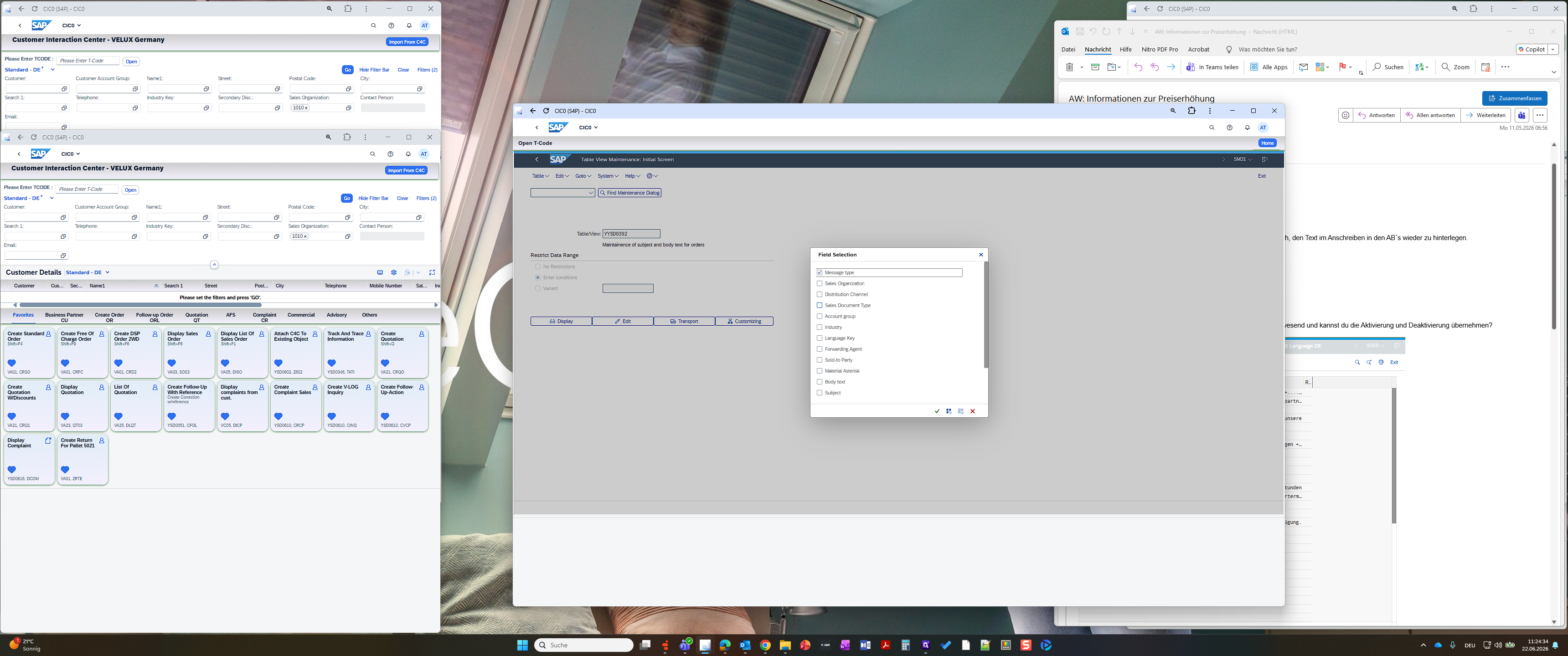Open Standard - DE variant dropdown in Customer Details
The image size is (1568, 656).
(107, 272)
